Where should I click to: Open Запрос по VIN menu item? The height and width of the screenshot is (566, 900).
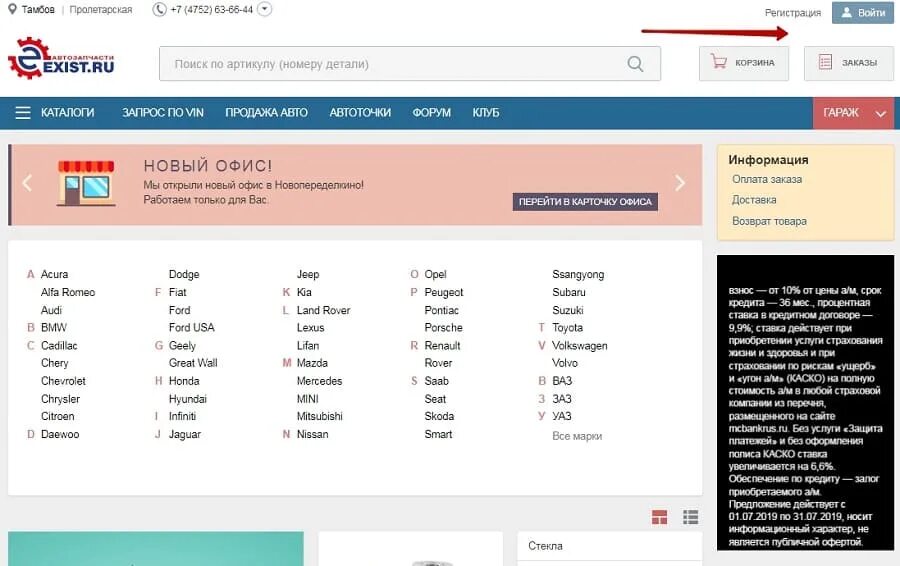point(162,113)
